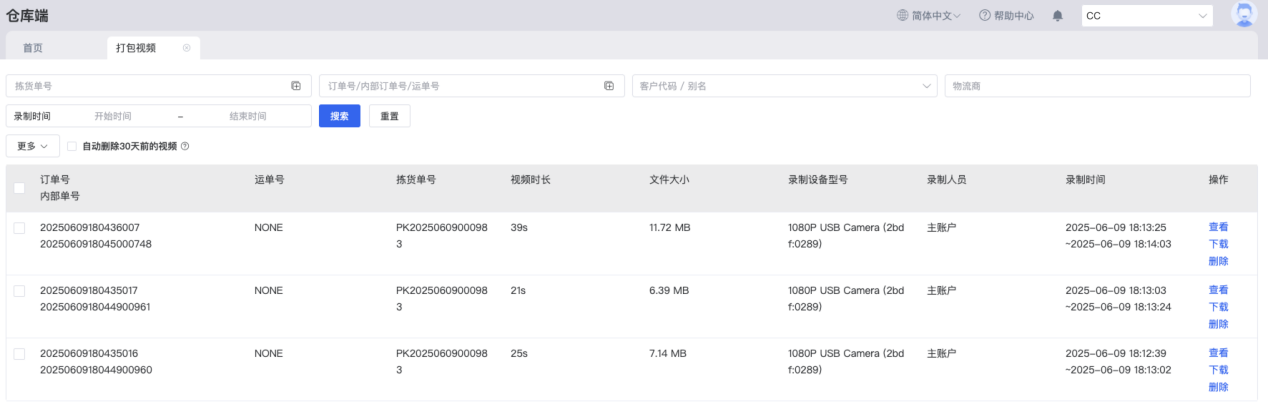The width and height of the screenshot is (1268, 407).
Task: Click the notification bell icon
Action: pyautogui.click(x=1058, y=16)
